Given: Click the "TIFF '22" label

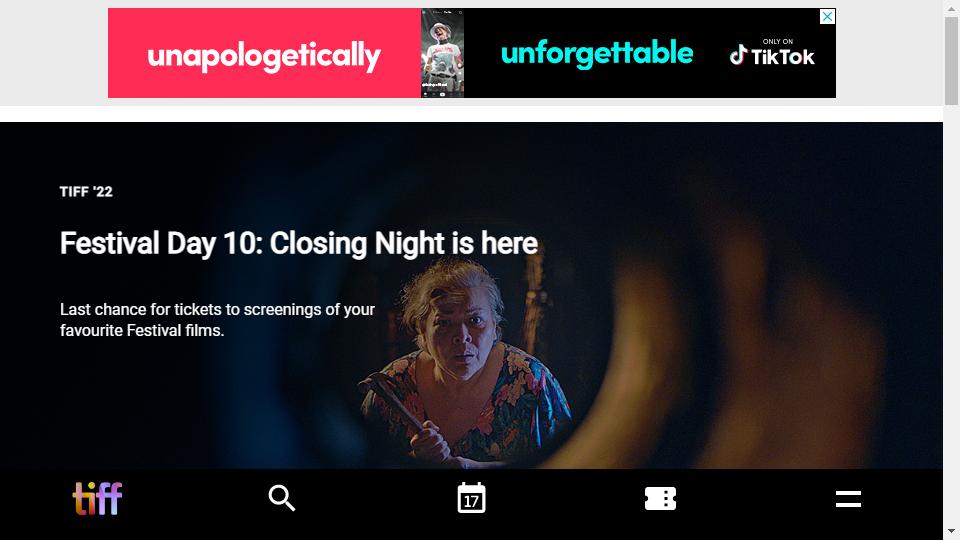Looking at the screenshot, I should tap(86, 192).
